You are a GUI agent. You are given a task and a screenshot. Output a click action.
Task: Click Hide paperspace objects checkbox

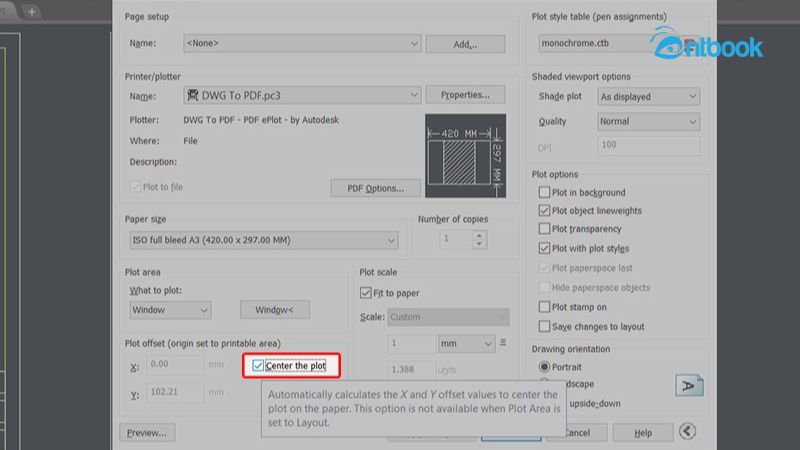pyautogui.click(x=544, y=287)
